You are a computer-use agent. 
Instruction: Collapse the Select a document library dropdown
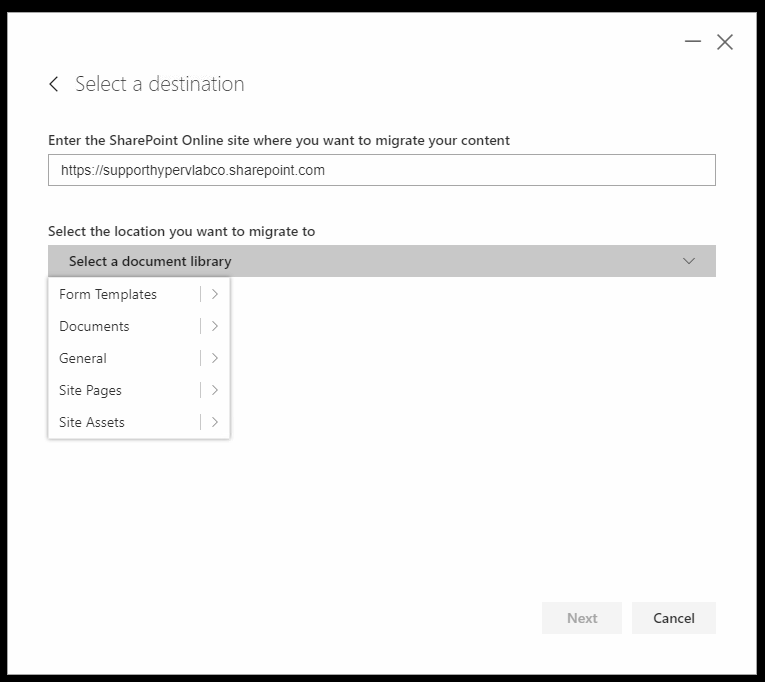(382, 261)
